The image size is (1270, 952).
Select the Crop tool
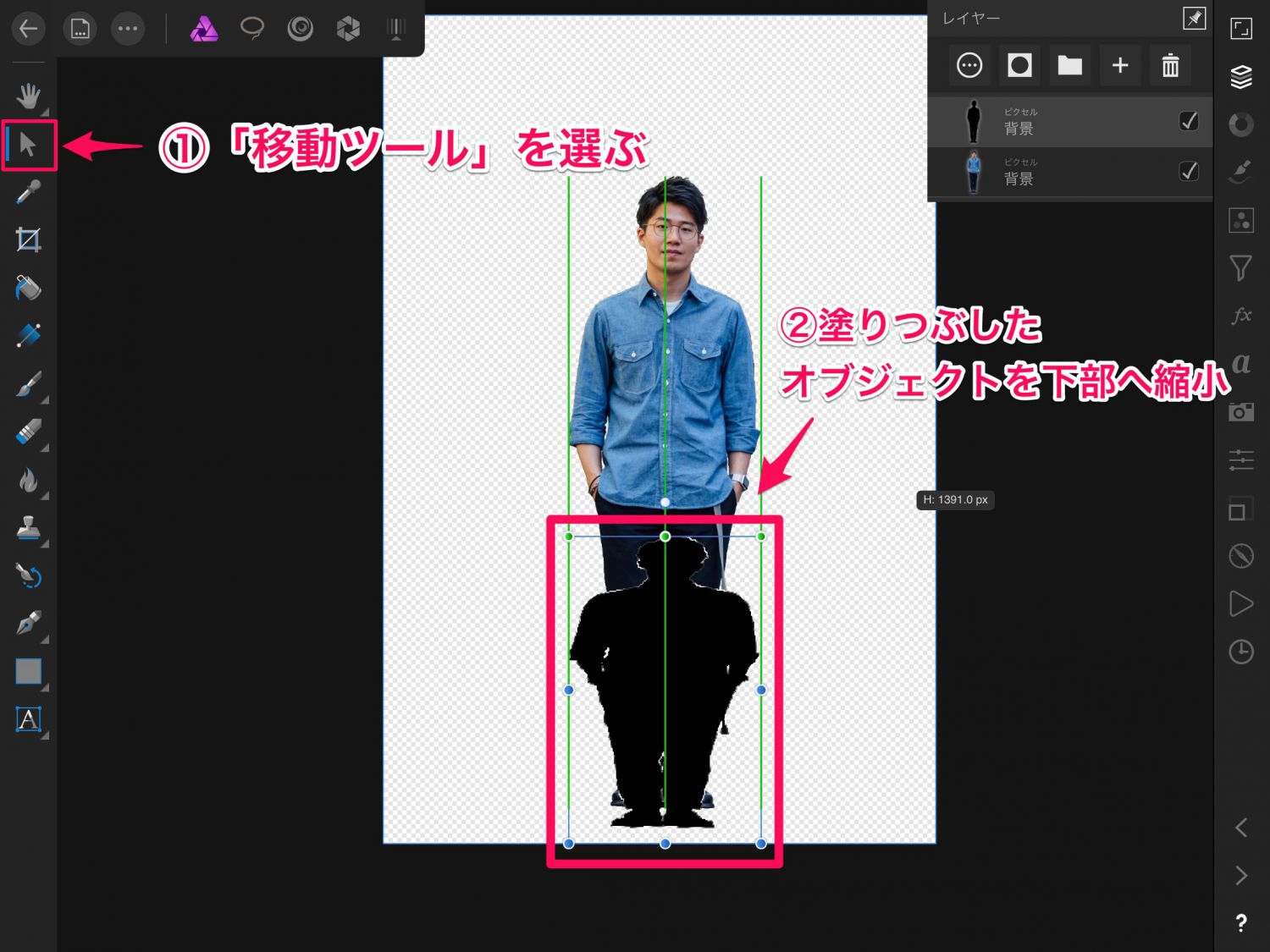(x=28, y=240)
